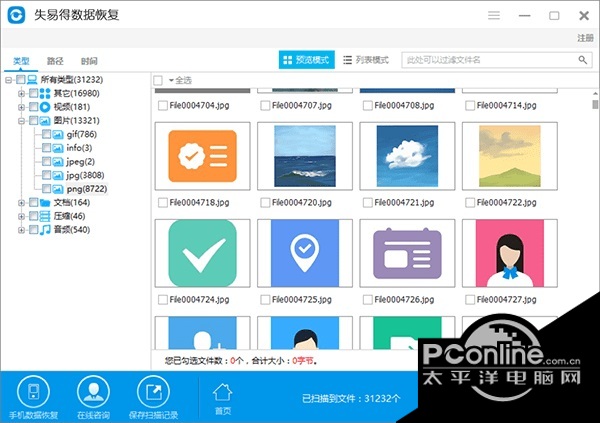Open online consultation (在线咨询) icon
The height and width of the screenshot is (423, 600).
(93, 392)
